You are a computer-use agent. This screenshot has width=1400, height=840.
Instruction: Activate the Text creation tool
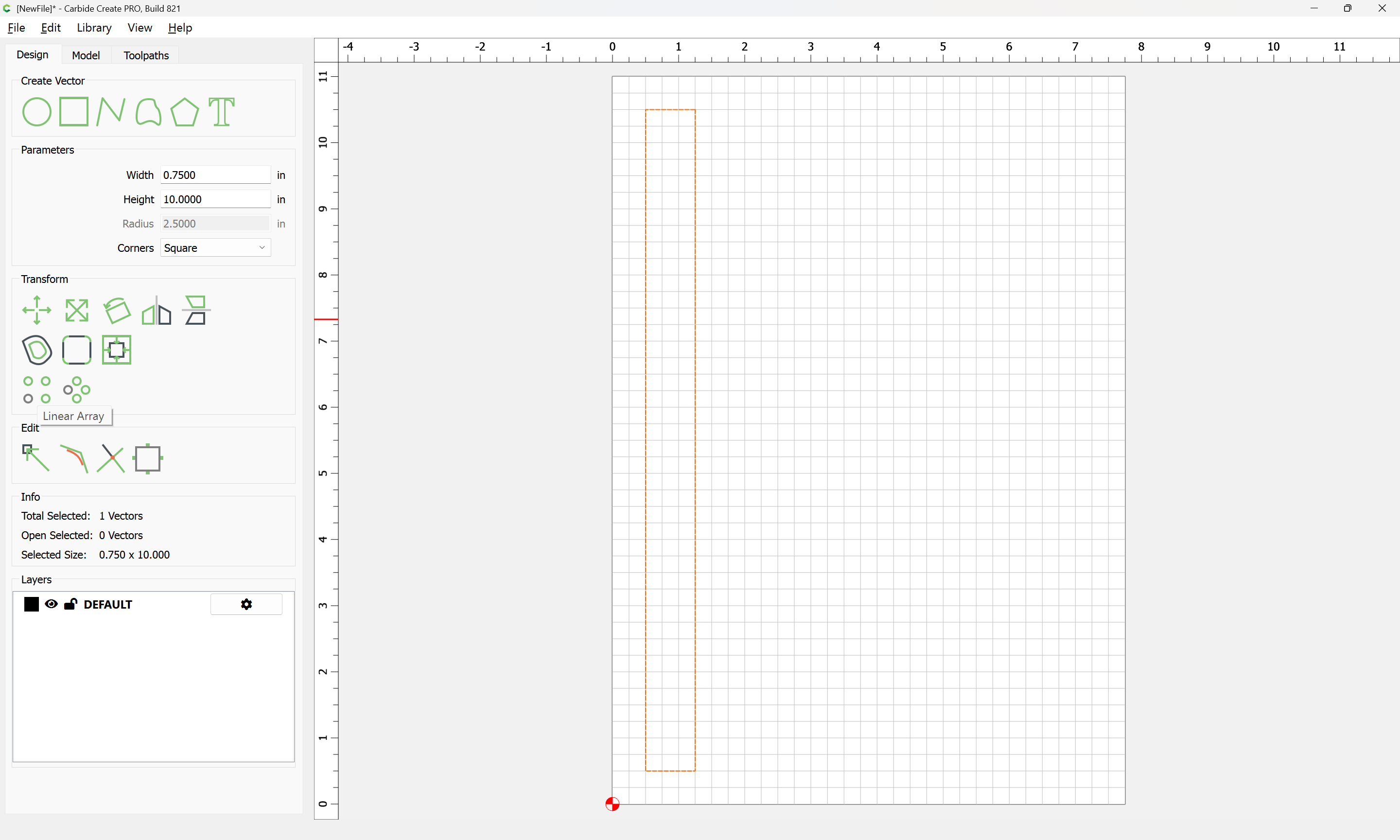(221, 111)
